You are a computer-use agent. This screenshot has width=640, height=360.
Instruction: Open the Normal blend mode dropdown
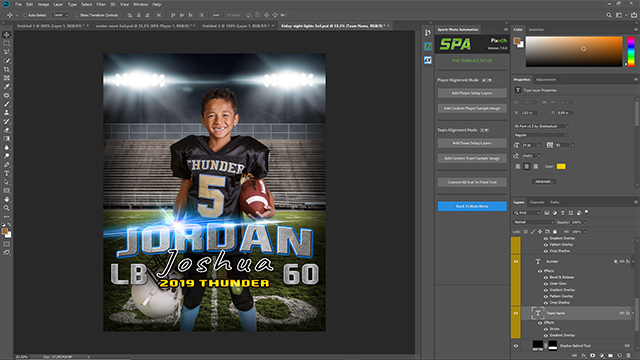coord(533,222)
